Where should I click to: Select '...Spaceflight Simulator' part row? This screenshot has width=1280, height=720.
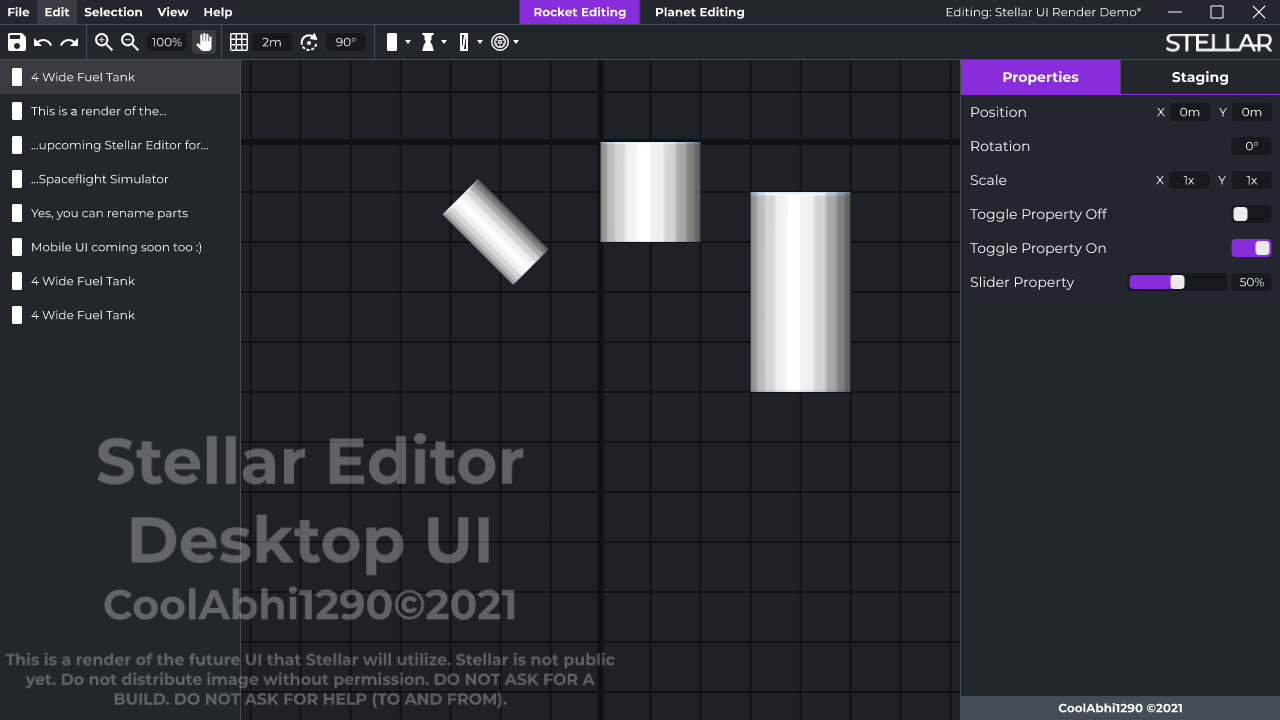tap(120, 179)
